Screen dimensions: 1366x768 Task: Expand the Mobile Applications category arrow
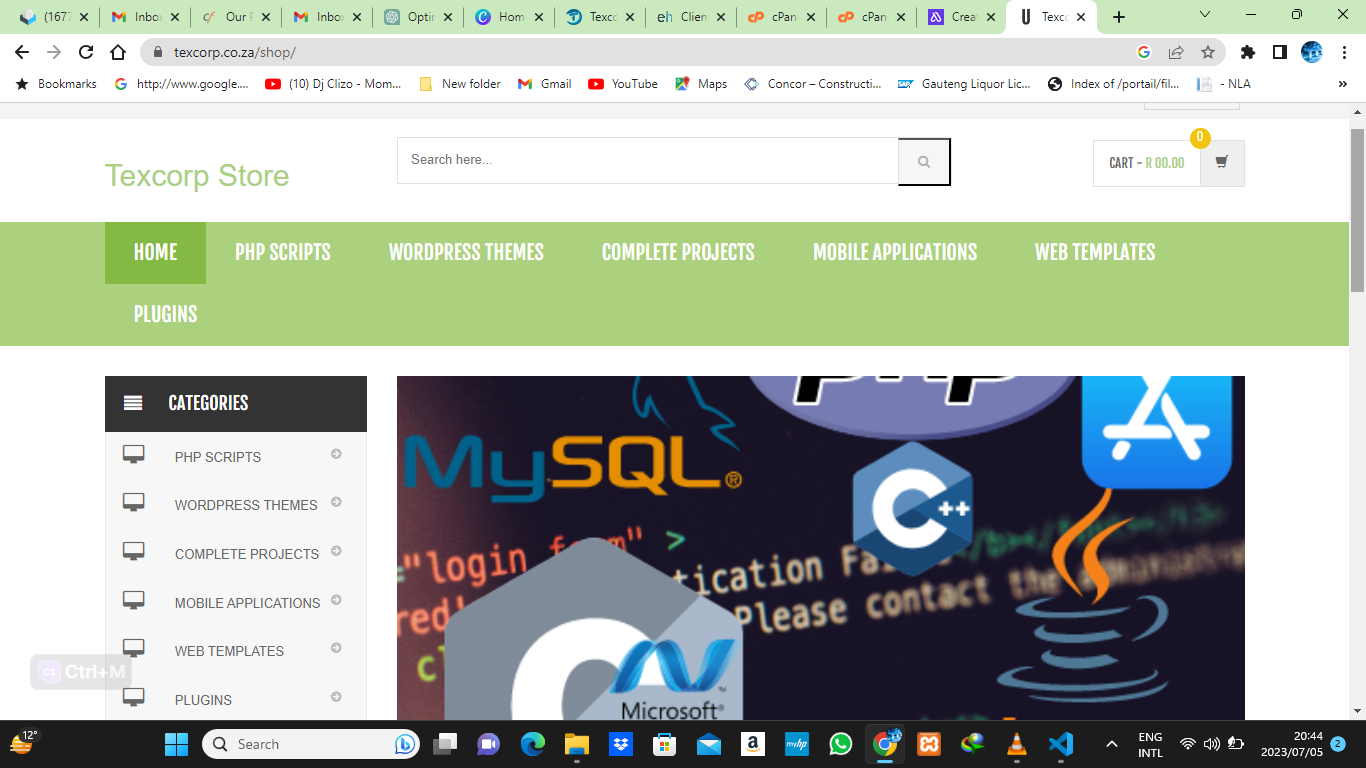[336, 600]
